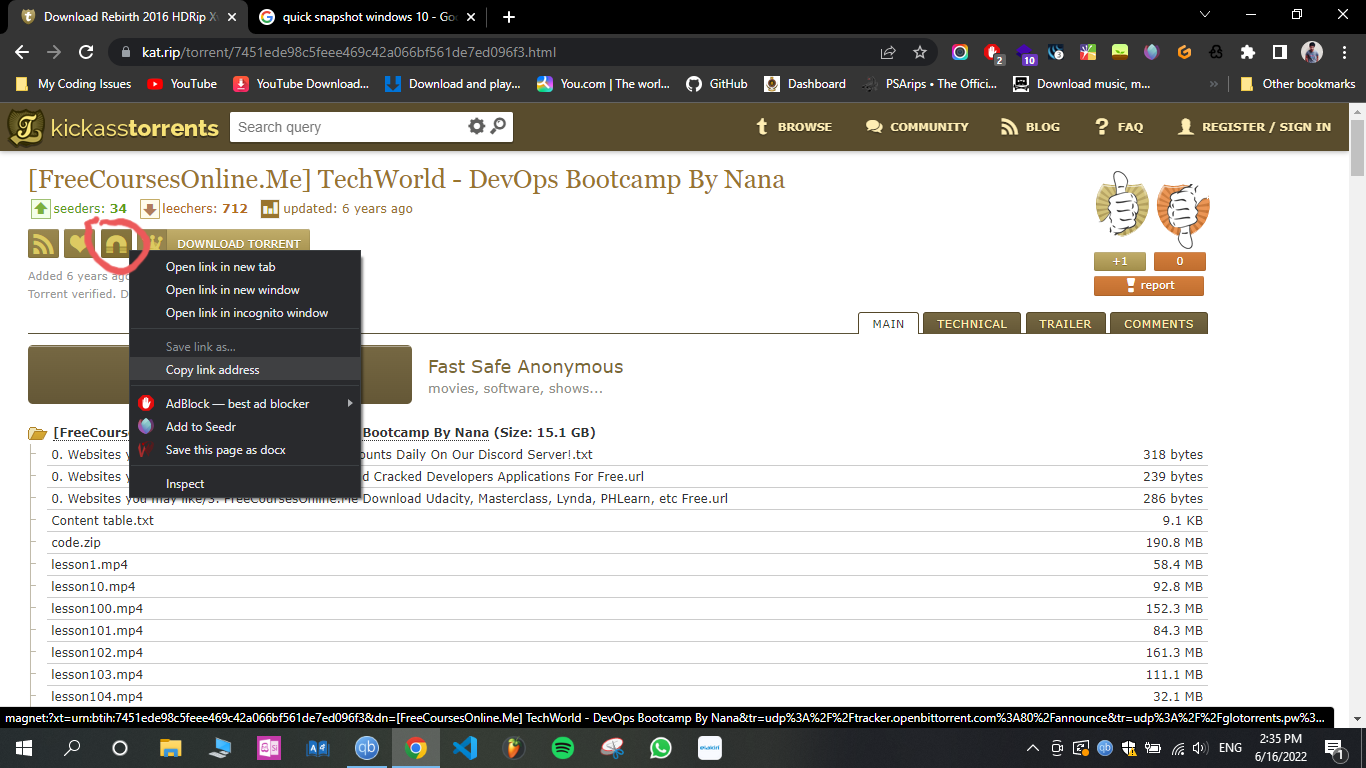
Task: Select Save this page as docx
Action: (245, 450)
